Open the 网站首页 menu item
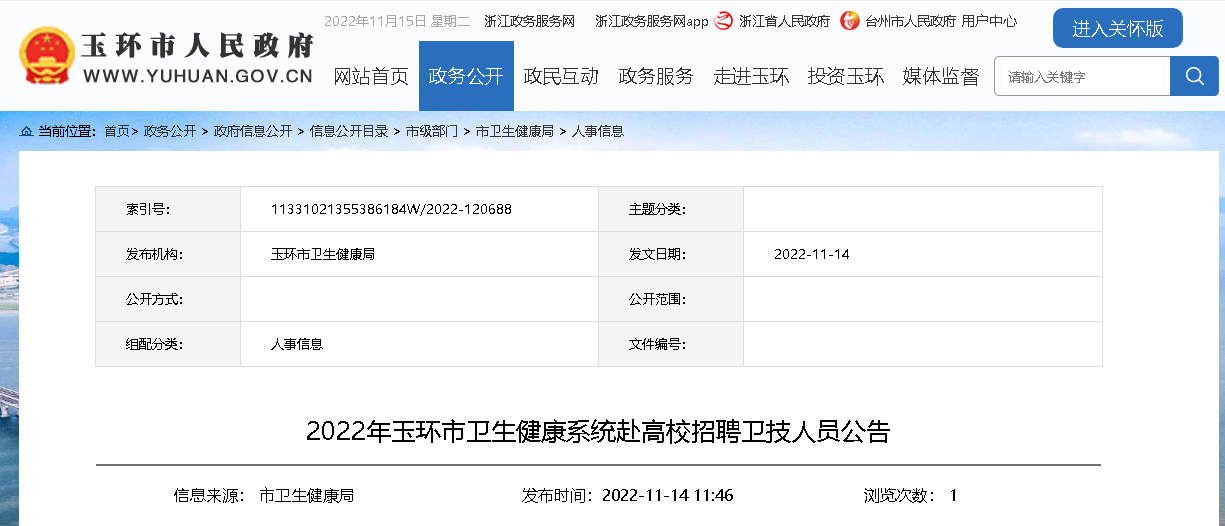Screen dimensions: 1225x526 coord(371,76)
